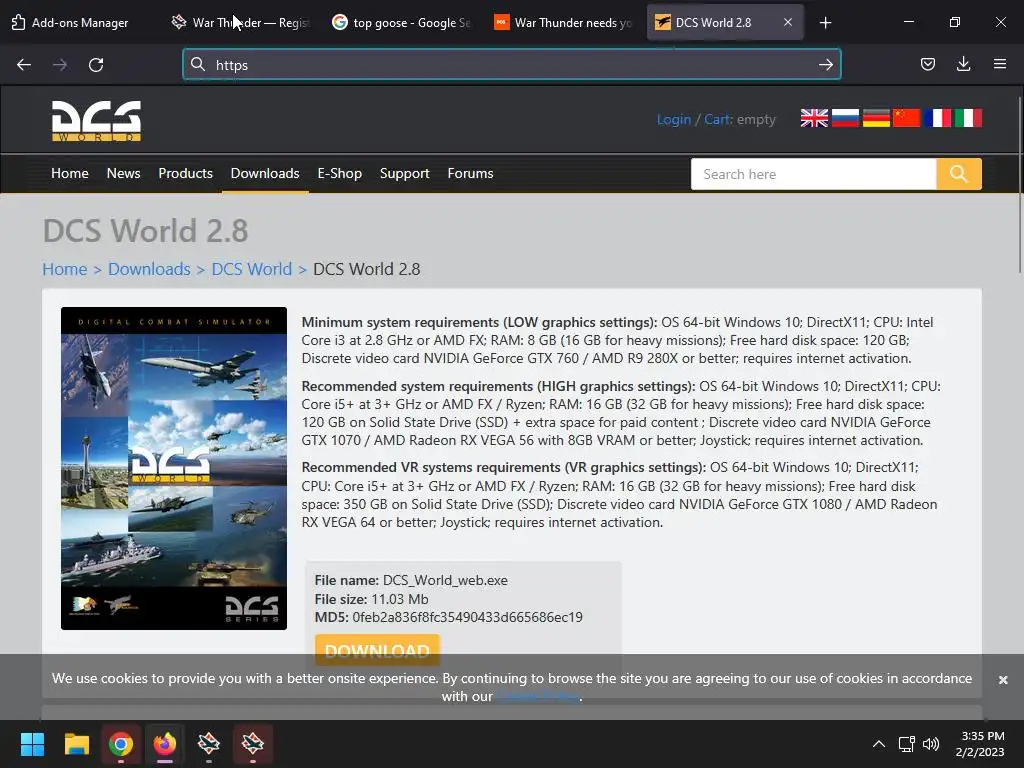Click the DCS World 2.8 page heading
The height and width of the screenshot is (768, 1024).
(x=146, y=231)
